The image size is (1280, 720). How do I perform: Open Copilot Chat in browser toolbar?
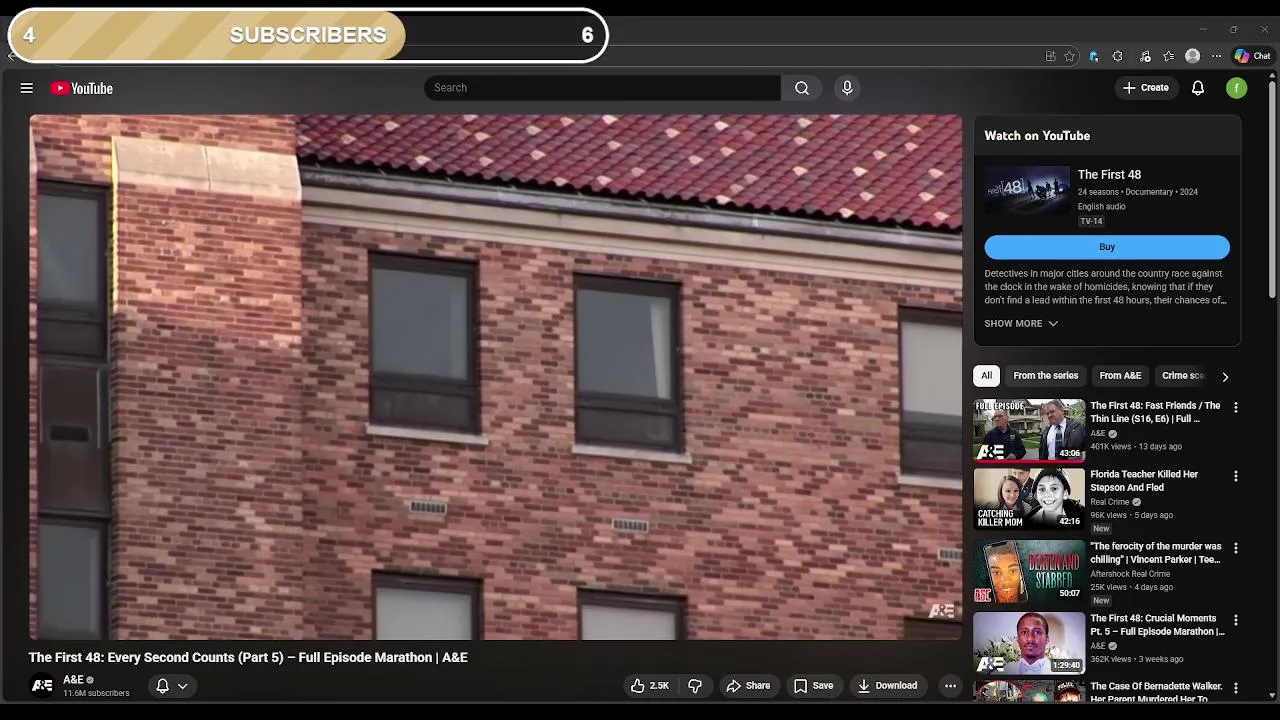click(1252, 56)
